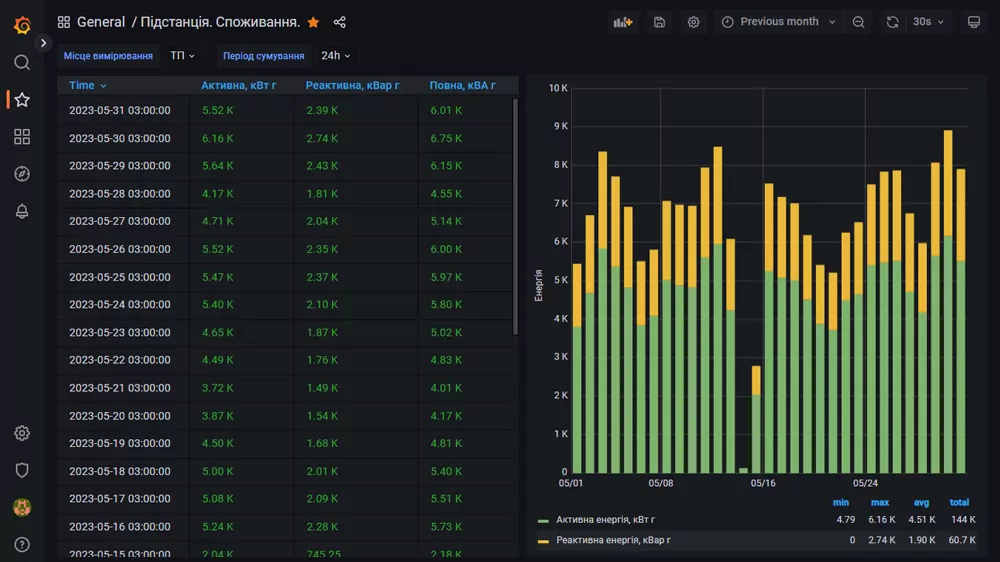Click the tallest bar near 05/30 in chart
The width and height of the screenshot is (1000, 562).
click(x=948, y=302)
